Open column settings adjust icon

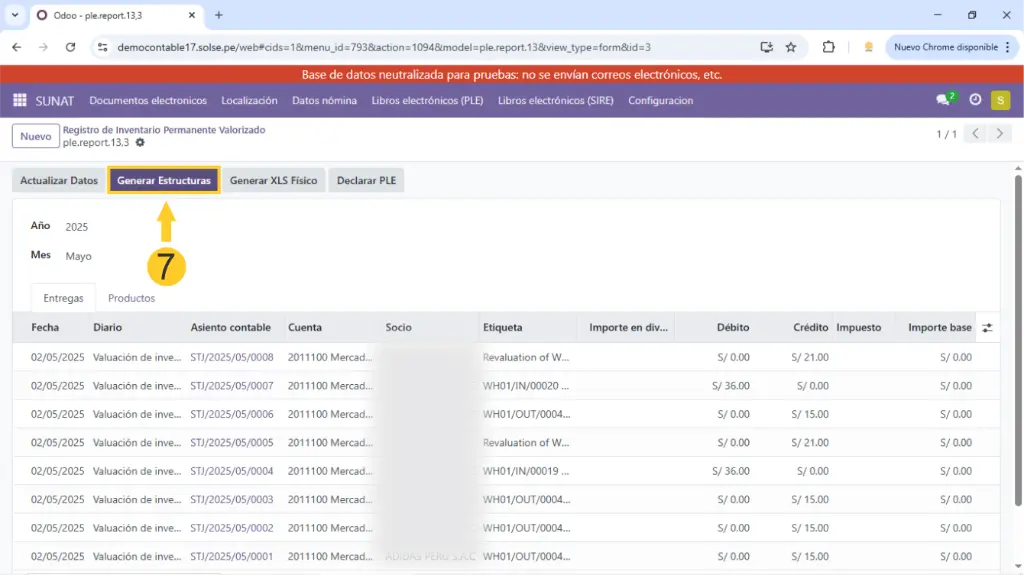[x=987, y=328]
